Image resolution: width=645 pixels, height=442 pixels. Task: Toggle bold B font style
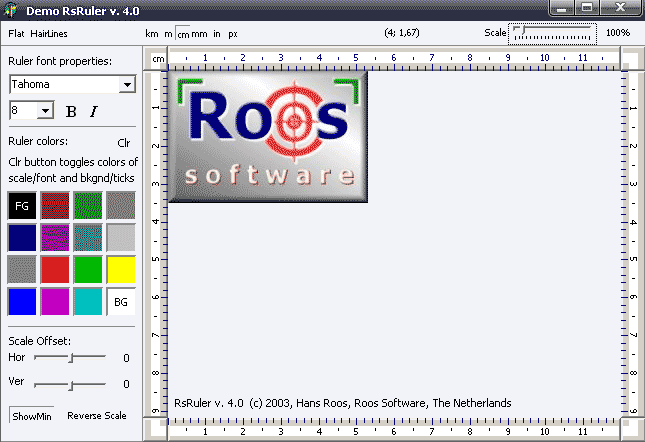(x=71, y=111)
